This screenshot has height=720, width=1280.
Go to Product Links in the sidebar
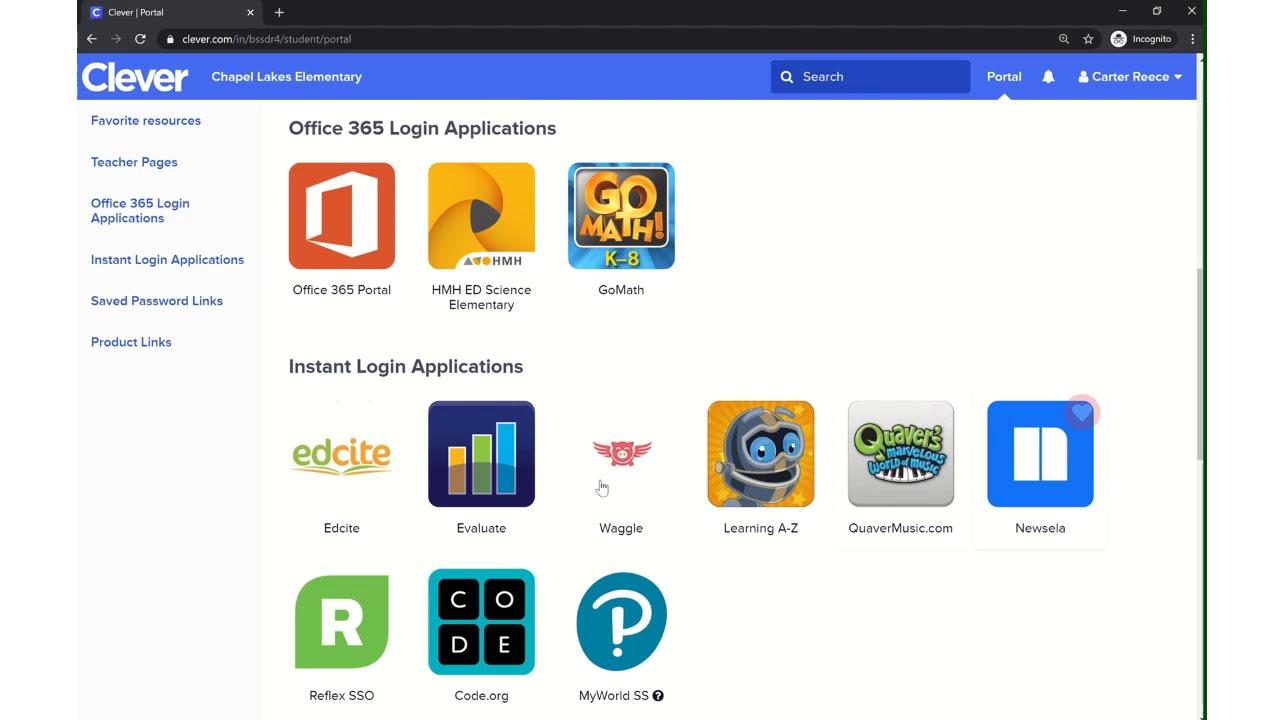131,342
